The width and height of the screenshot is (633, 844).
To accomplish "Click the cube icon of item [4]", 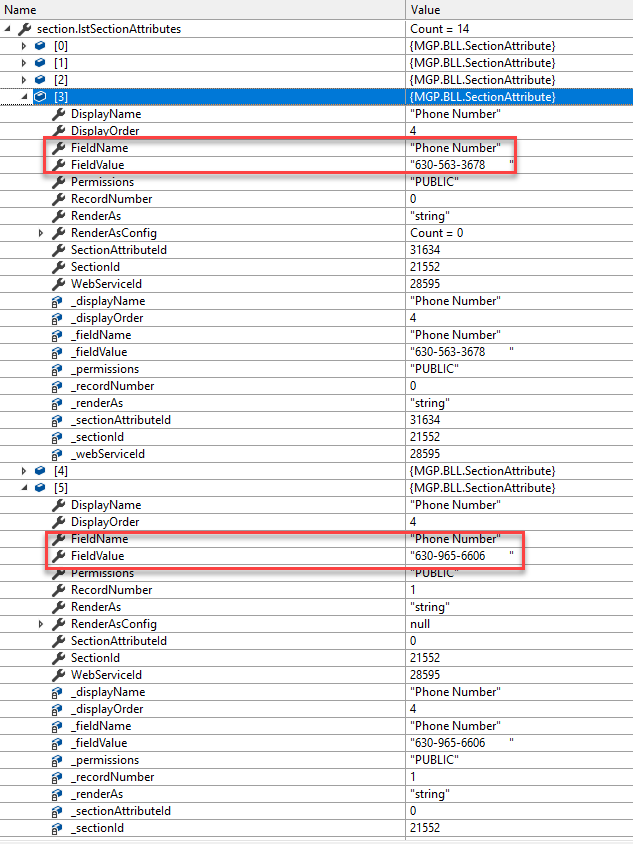I will click(x=40, y=471).
